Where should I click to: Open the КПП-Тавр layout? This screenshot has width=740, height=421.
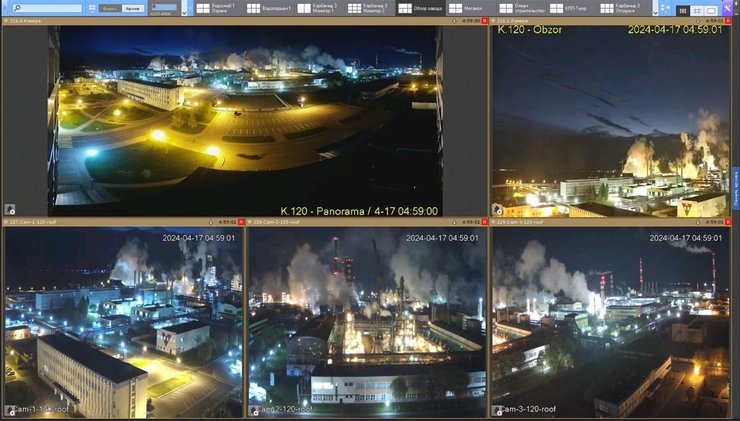pos(570,8)
